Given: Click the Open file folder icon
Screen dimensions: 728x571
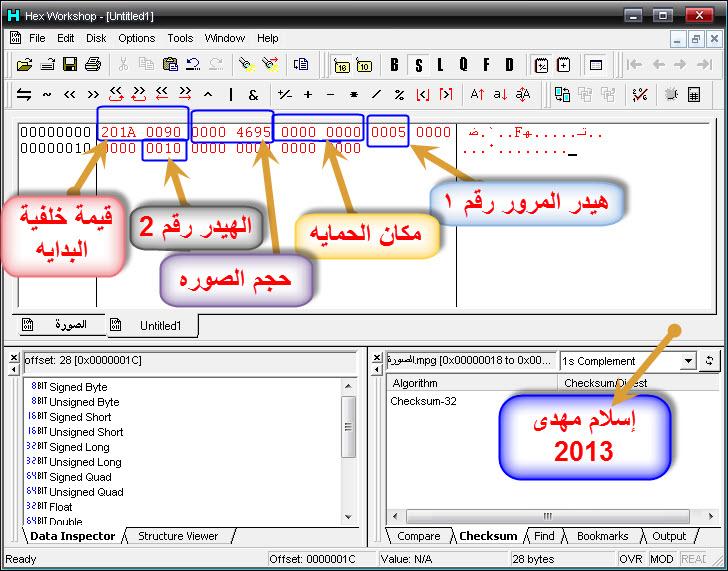Looking at the screenshot, I should 24,65.
